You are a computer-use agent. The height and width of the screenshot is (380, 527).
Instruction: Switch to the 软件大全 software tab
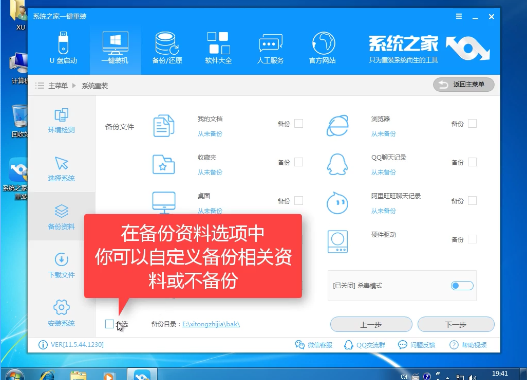(x=218, y=48)
